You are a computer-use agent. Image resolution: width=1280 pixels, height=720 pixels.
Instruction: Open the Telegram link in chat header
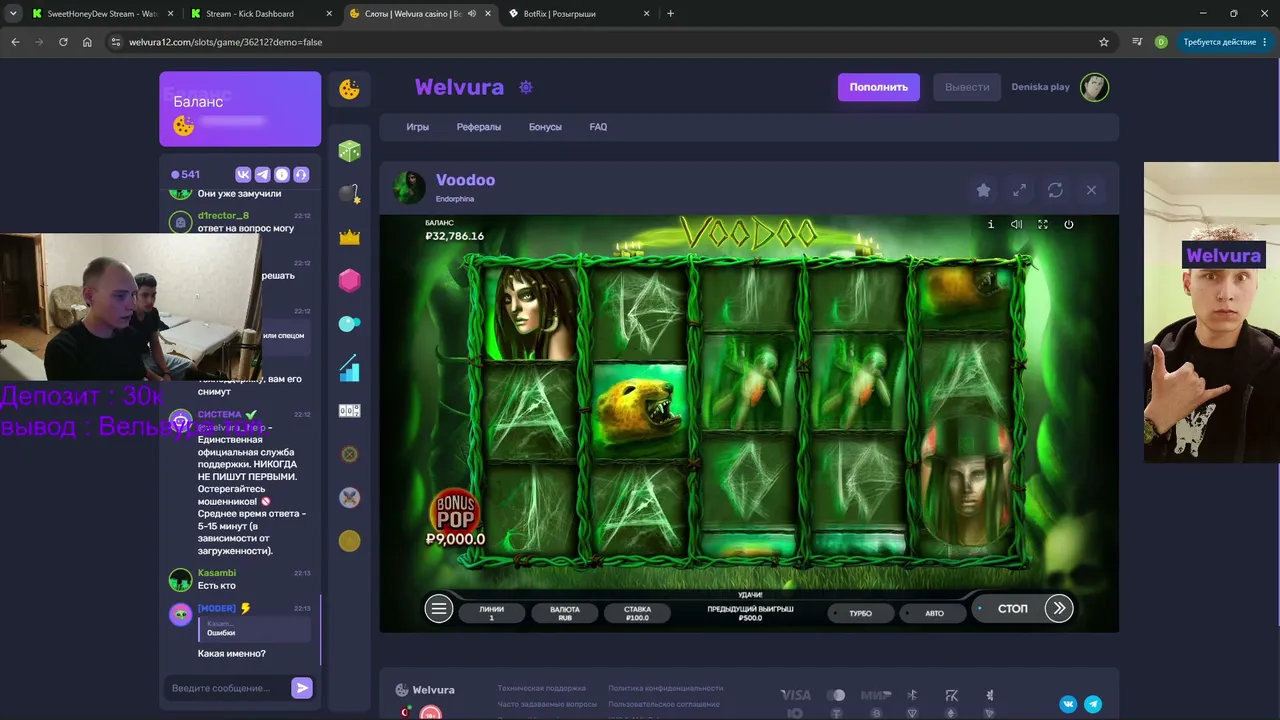(262, 174)
